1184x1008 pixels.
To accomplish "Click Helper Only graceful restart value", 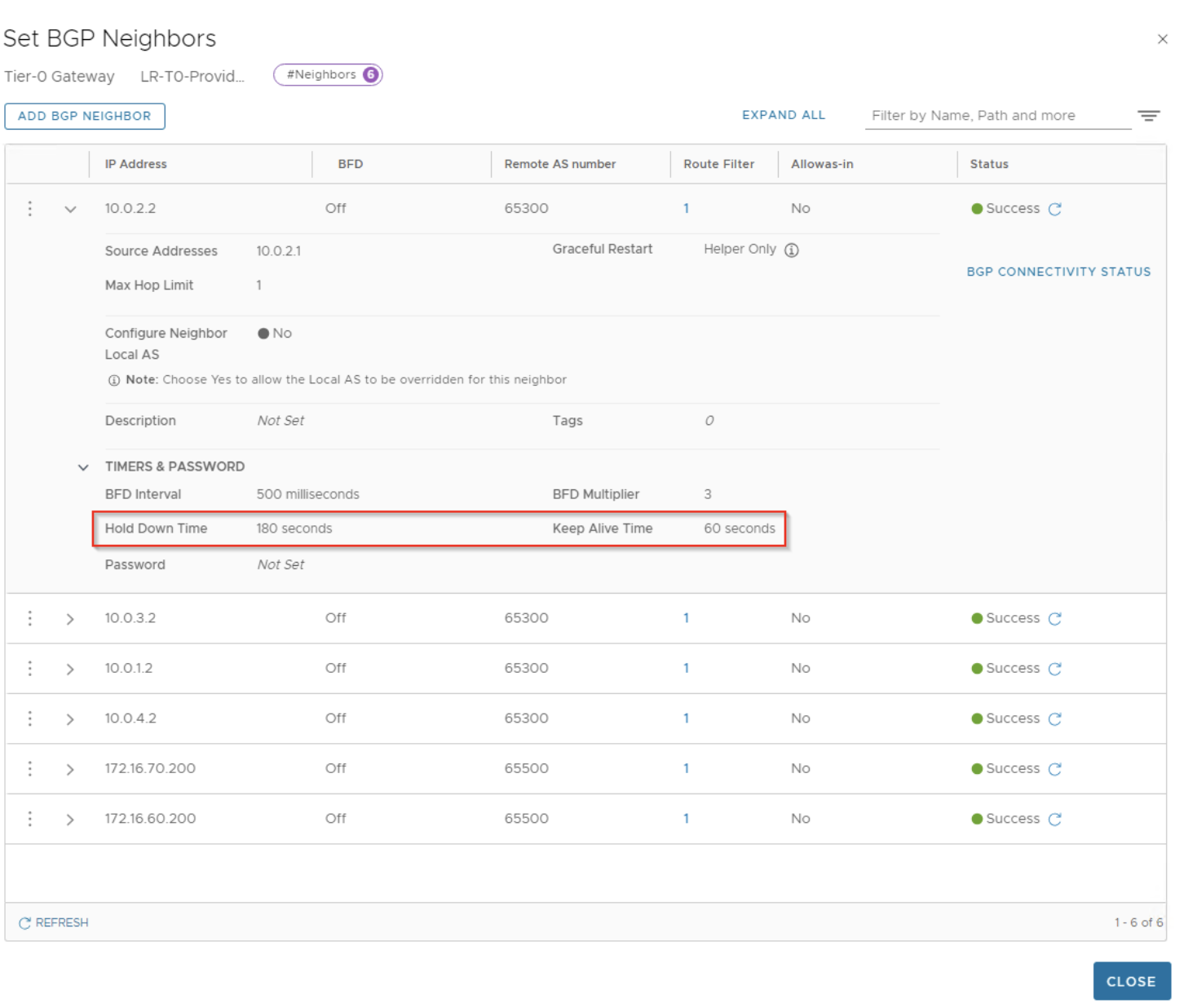I will click(x=740, y=250).
